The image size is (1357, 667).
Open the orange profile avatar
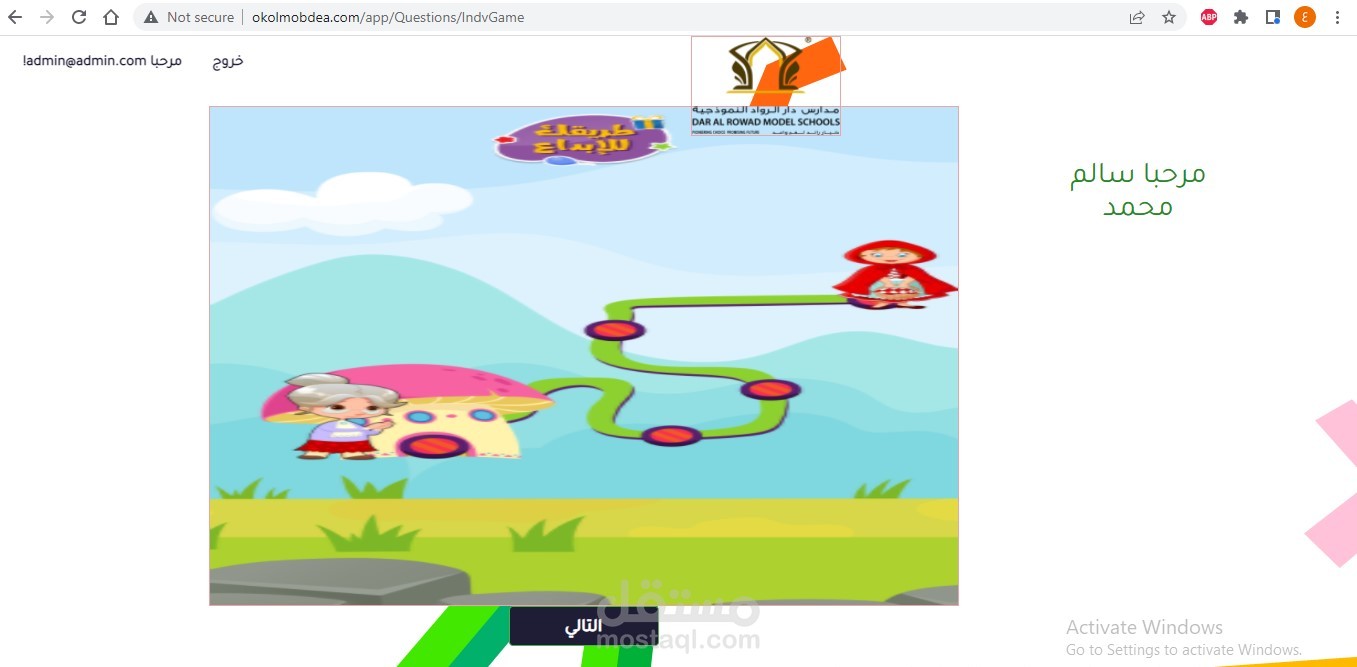[x=1305, y=17]
